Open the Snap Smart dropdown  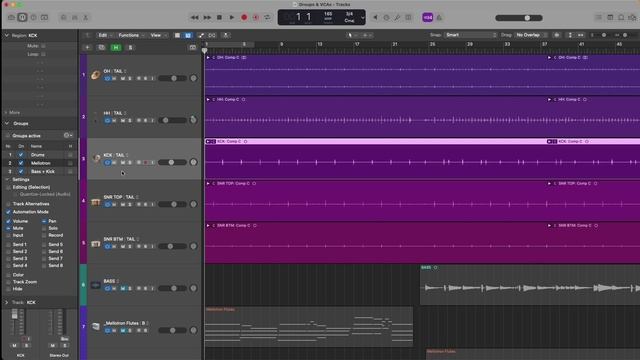click(x=470, y=35)
